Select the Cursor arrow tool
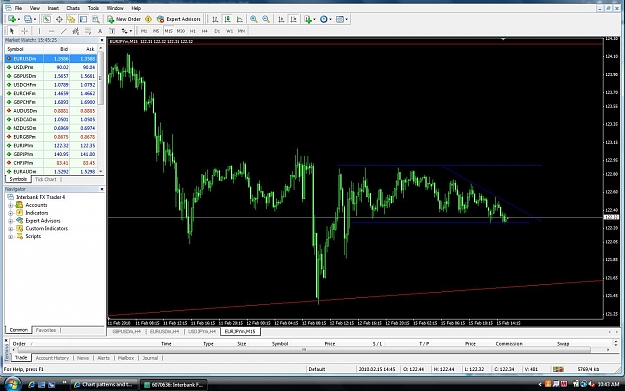Image resolution: width=625 pixels, height=391 pixels. [x=12, y=31]
